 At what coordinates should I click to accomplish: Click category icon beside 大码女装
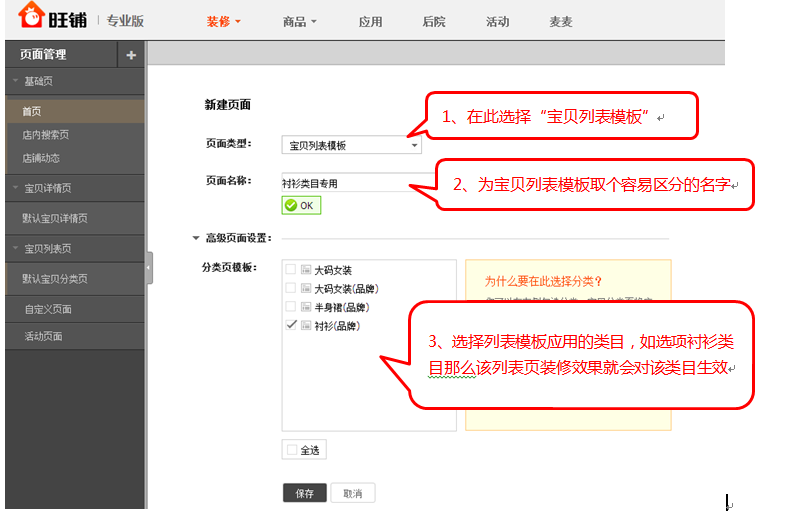[x=306, y=270]
